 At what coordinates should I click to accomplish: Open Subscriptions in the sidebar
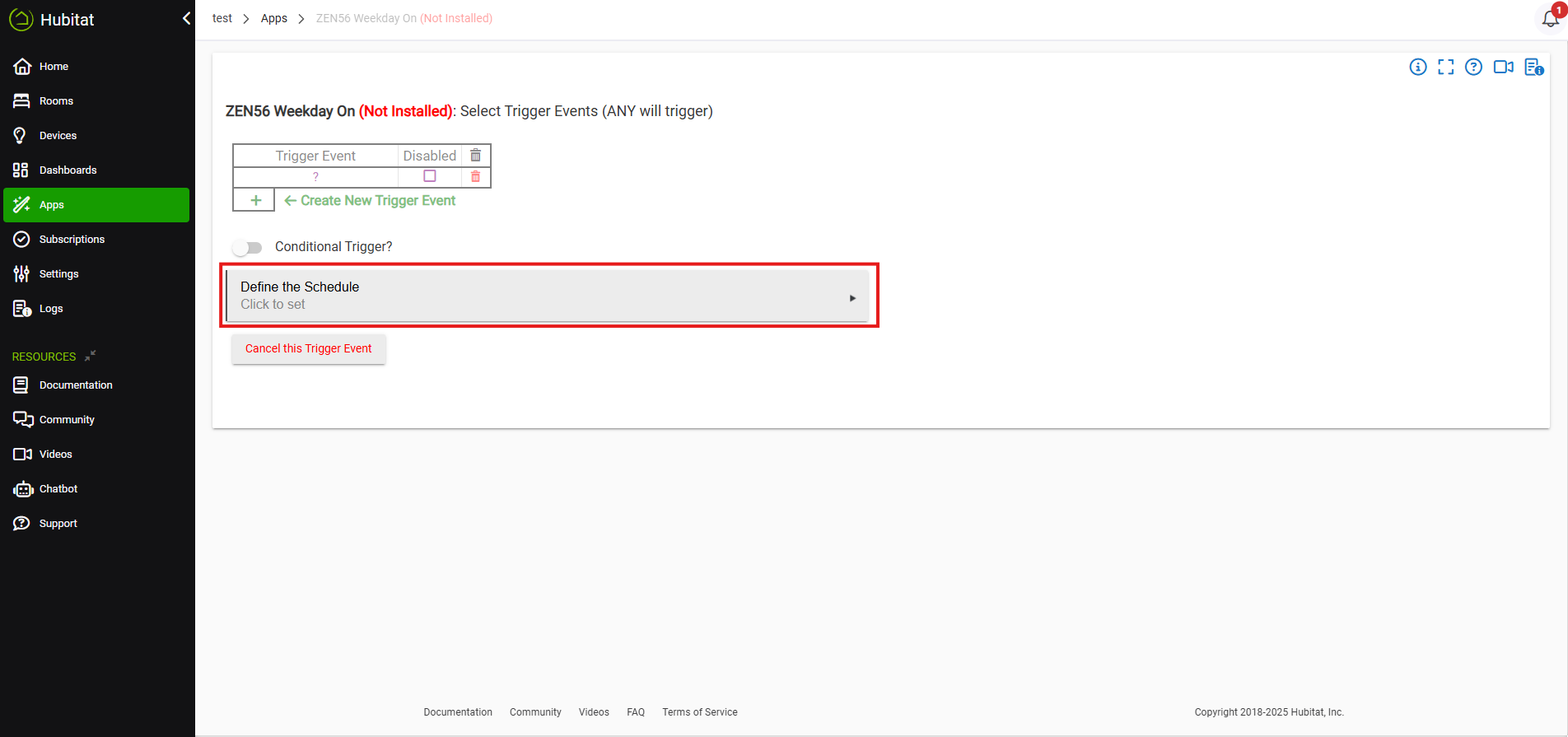pyautogui.click(x=96, y=240)
